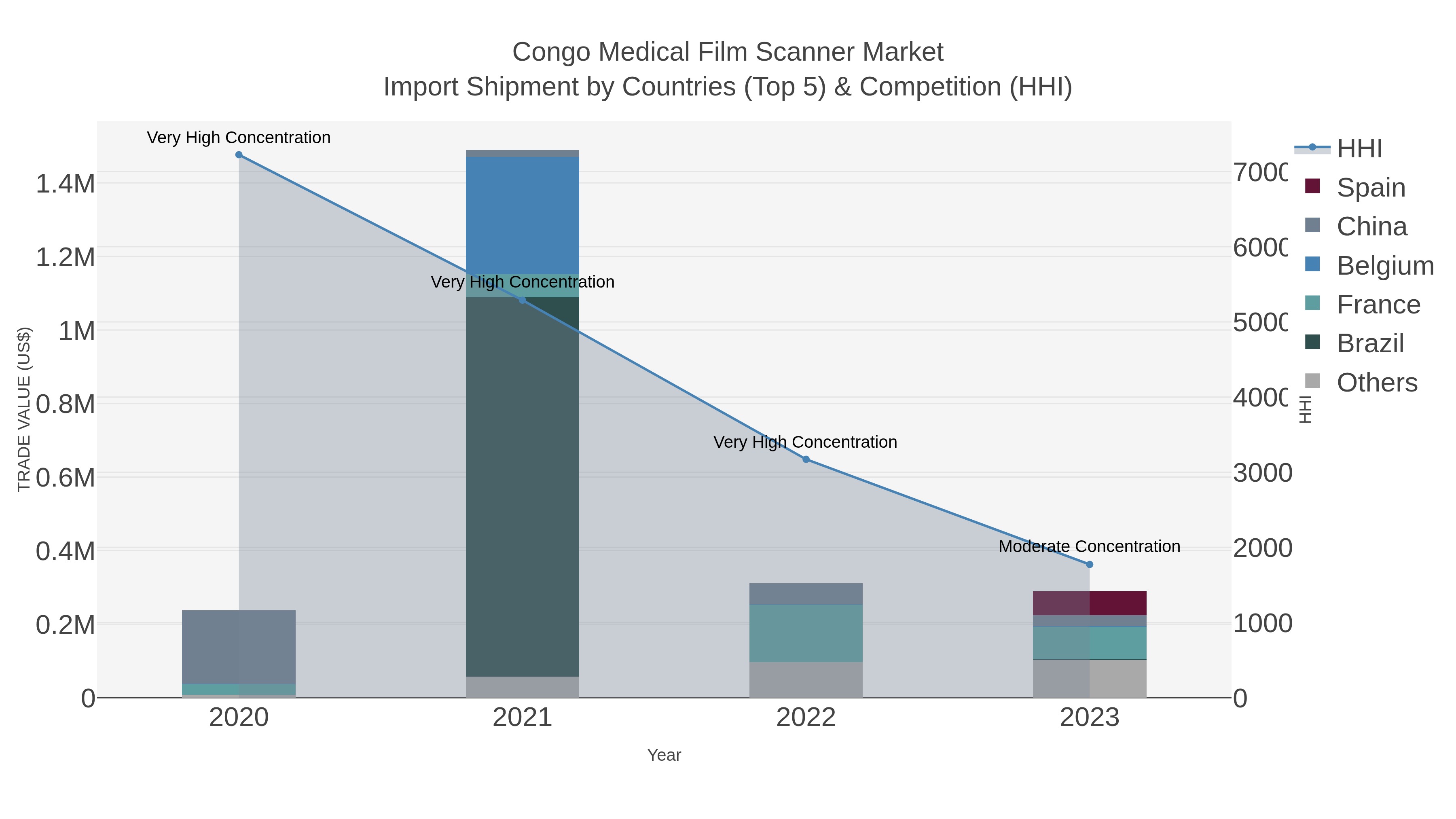Image resolution: width=1456 pixels, height=819 pixels.
Task: Click the 2021 x-axis label
Action: 522,718
